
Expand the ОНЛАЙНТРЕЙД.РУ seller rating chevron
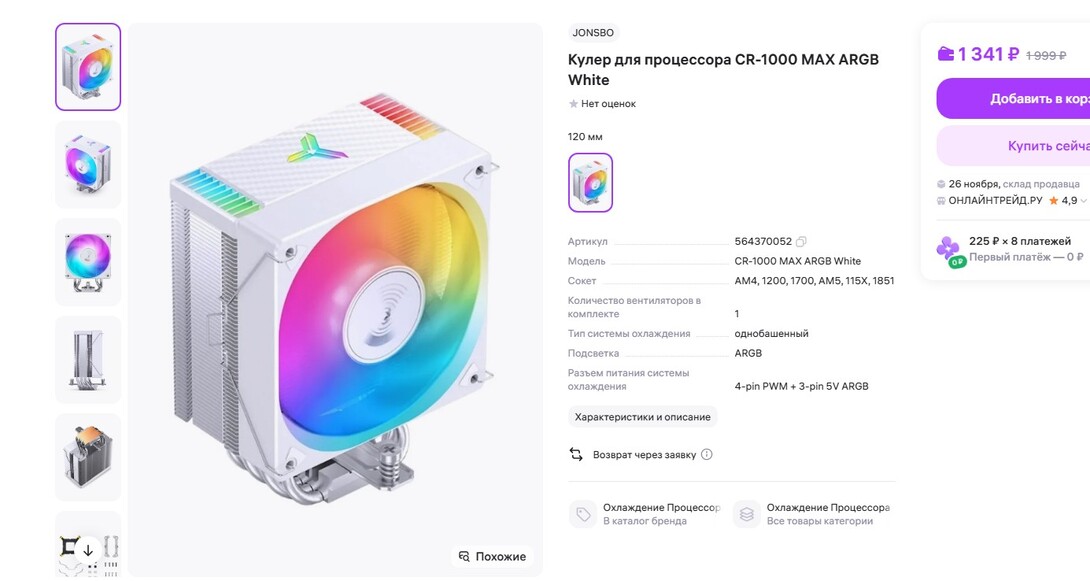[x=1084, y=201]
